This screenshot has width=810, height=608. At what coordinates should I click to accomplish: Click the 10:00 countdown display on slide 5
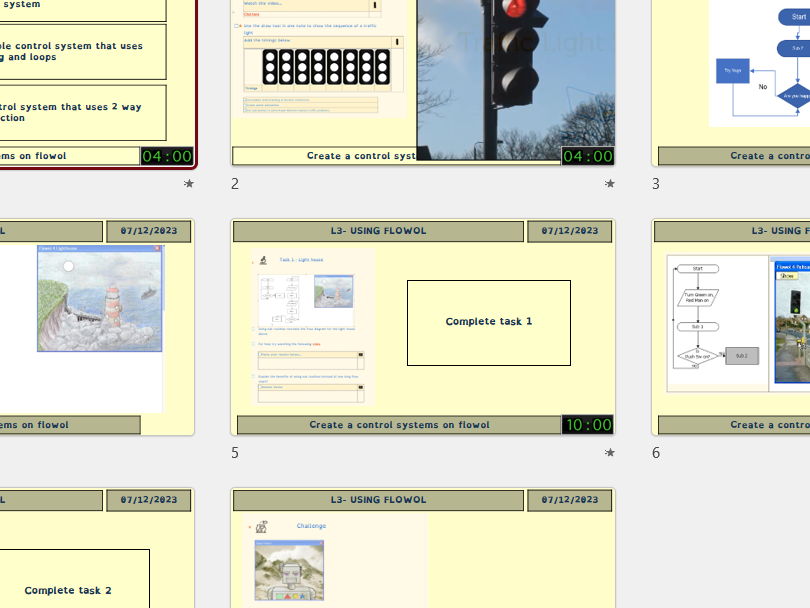[587, 425]
